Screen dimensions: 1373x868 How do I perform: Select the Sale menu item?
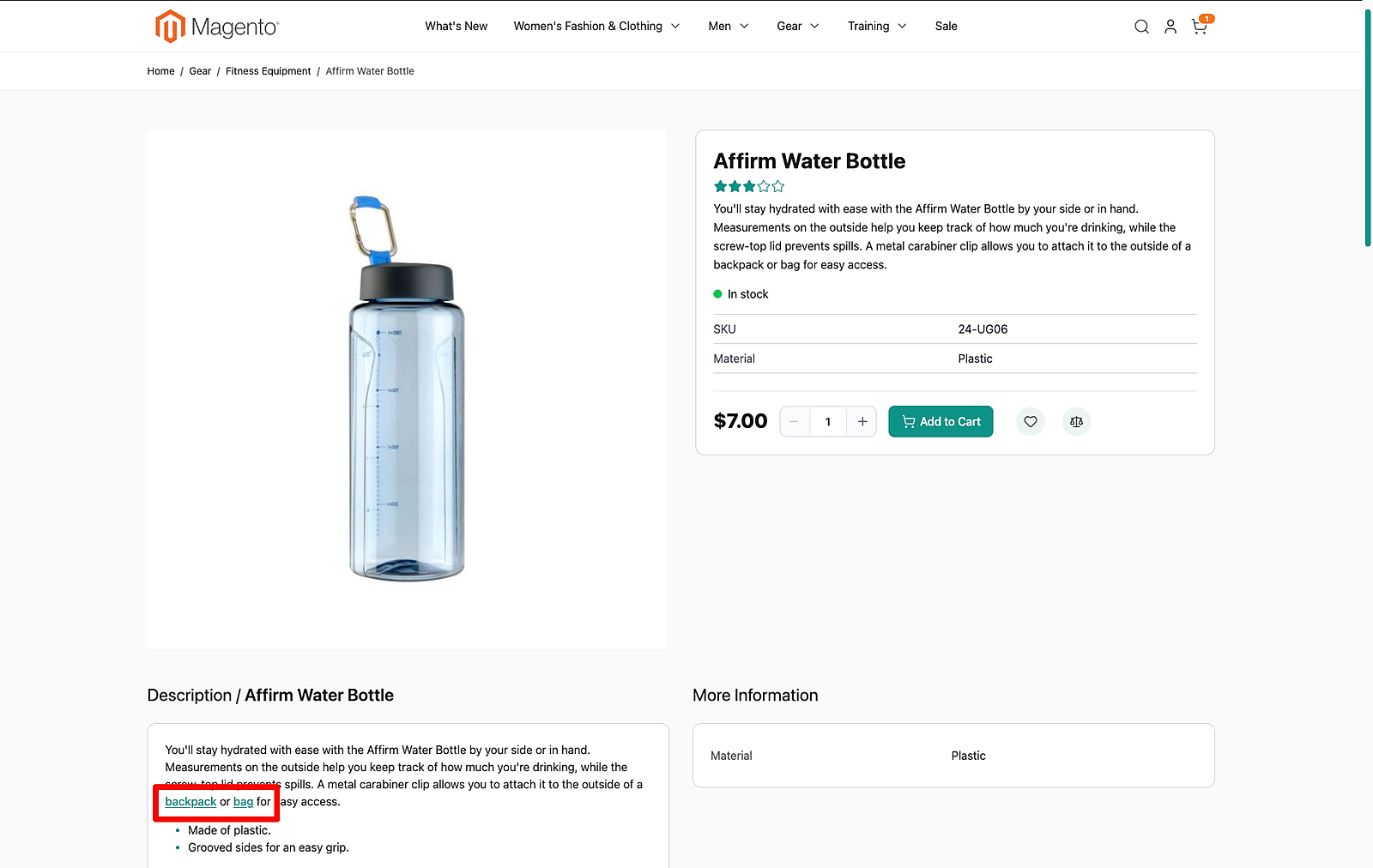click(946, 26)
